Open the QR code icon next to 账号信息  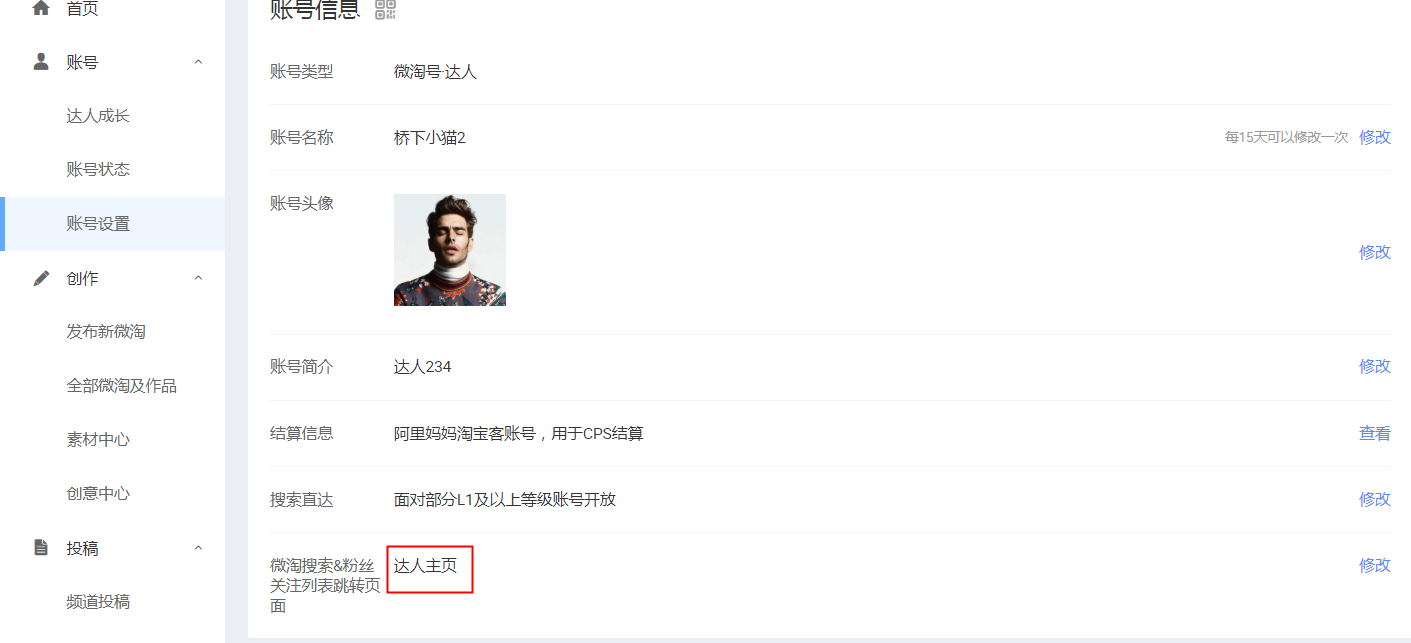coord(385,10)
